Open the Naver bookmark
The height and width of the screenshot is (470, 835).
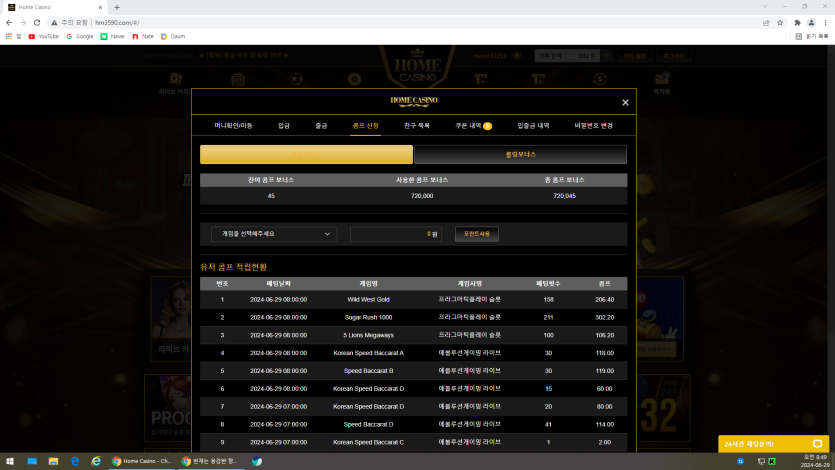point(113,36)
